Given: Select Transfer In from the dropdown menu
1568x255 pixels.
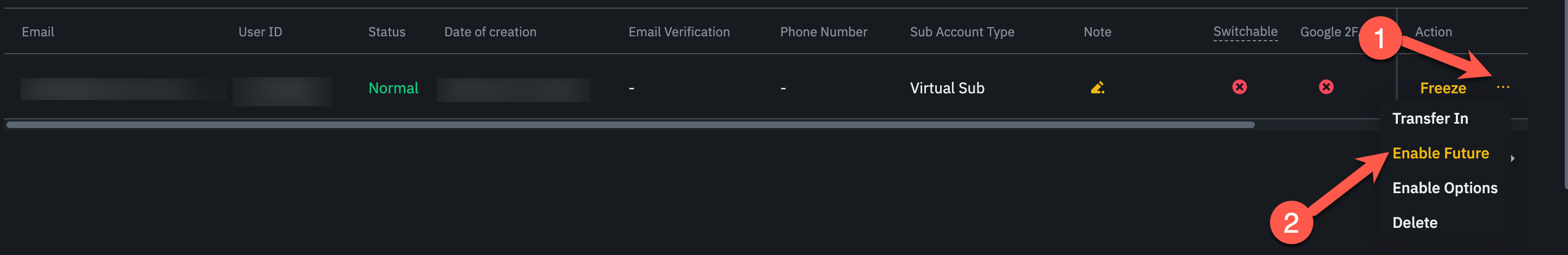Looking at the screenshot, I should (x=1430, y=118).
